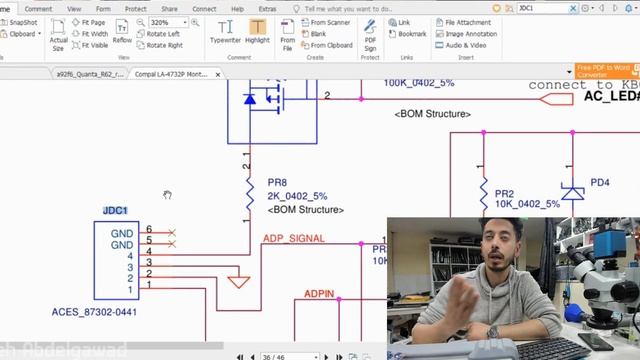Open the Extras ribbon tab
Screen dimensions: 640x360
point(267,9)
